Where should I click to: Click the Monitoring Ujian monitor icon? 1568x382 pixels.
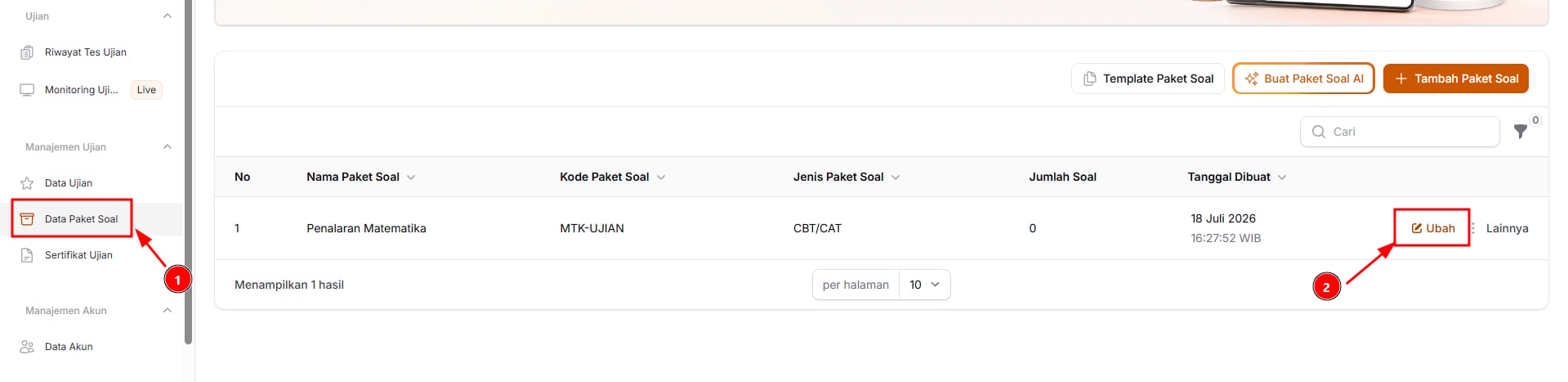(27, 90)
